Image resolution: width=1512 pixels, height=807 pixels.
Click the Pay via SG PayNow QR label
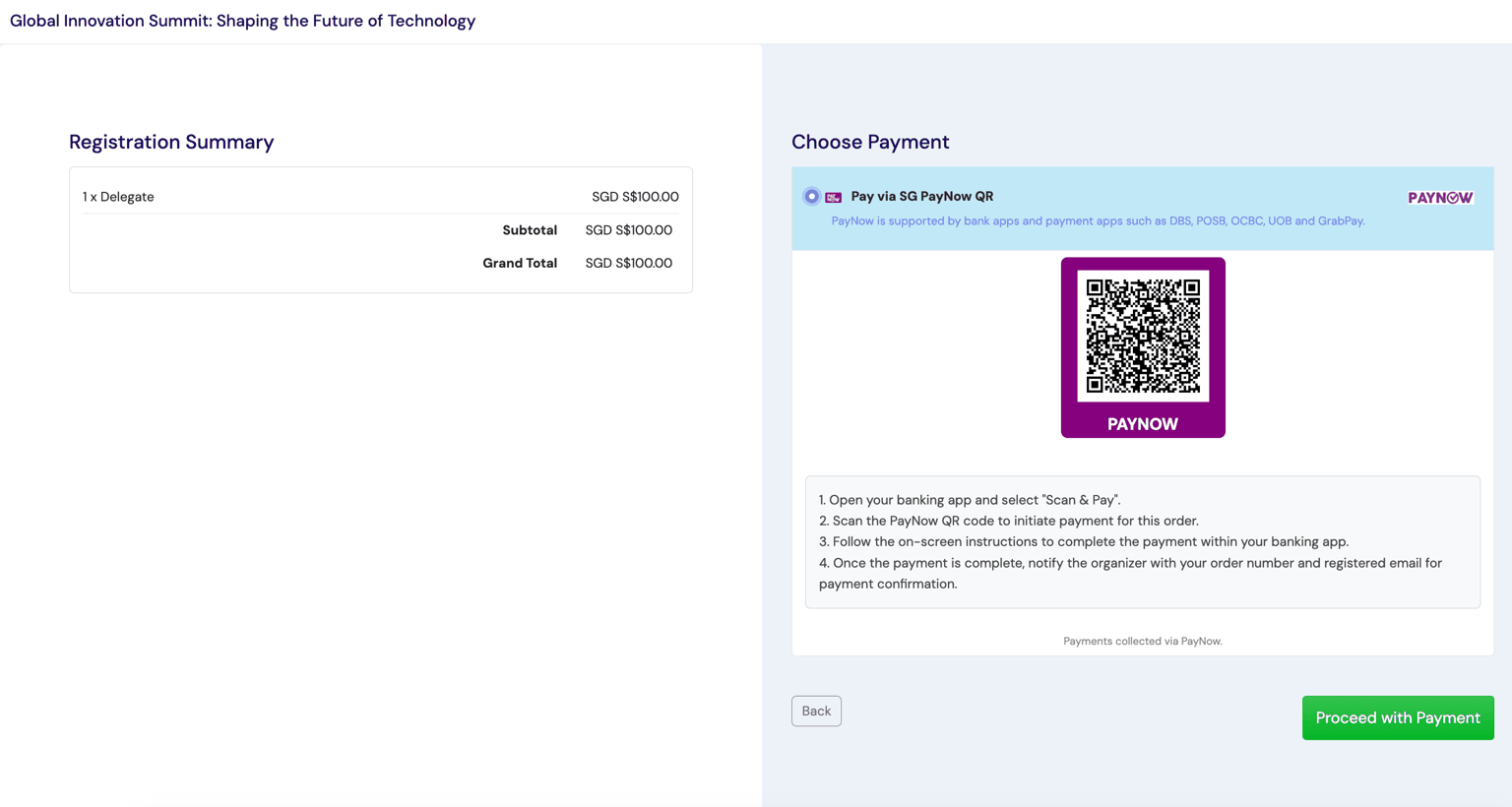coord(921,196)
